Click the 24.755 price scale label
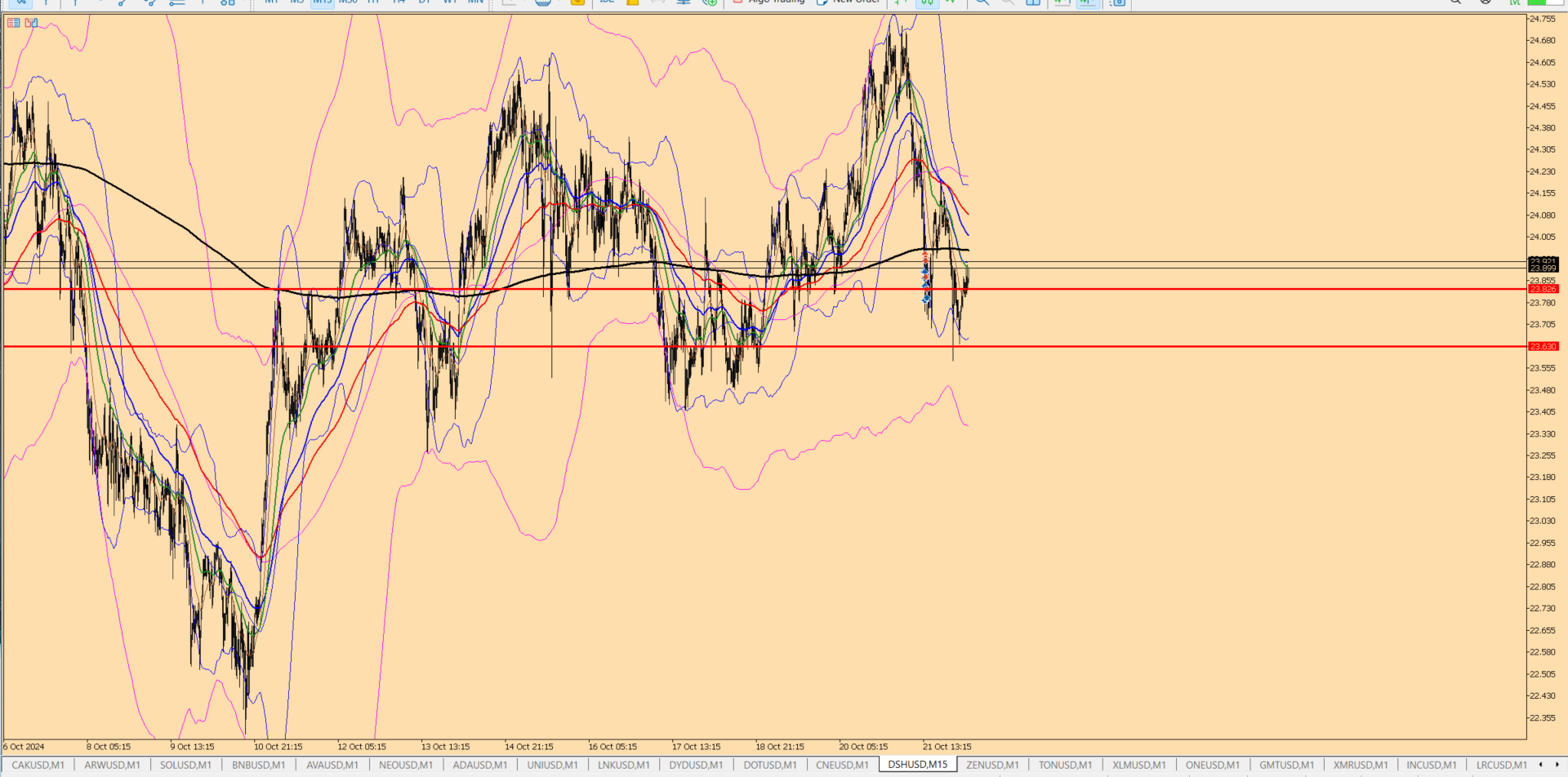Image resolution: width=1568 pixels, height=777 pixels. click(x=1543, y=19)
